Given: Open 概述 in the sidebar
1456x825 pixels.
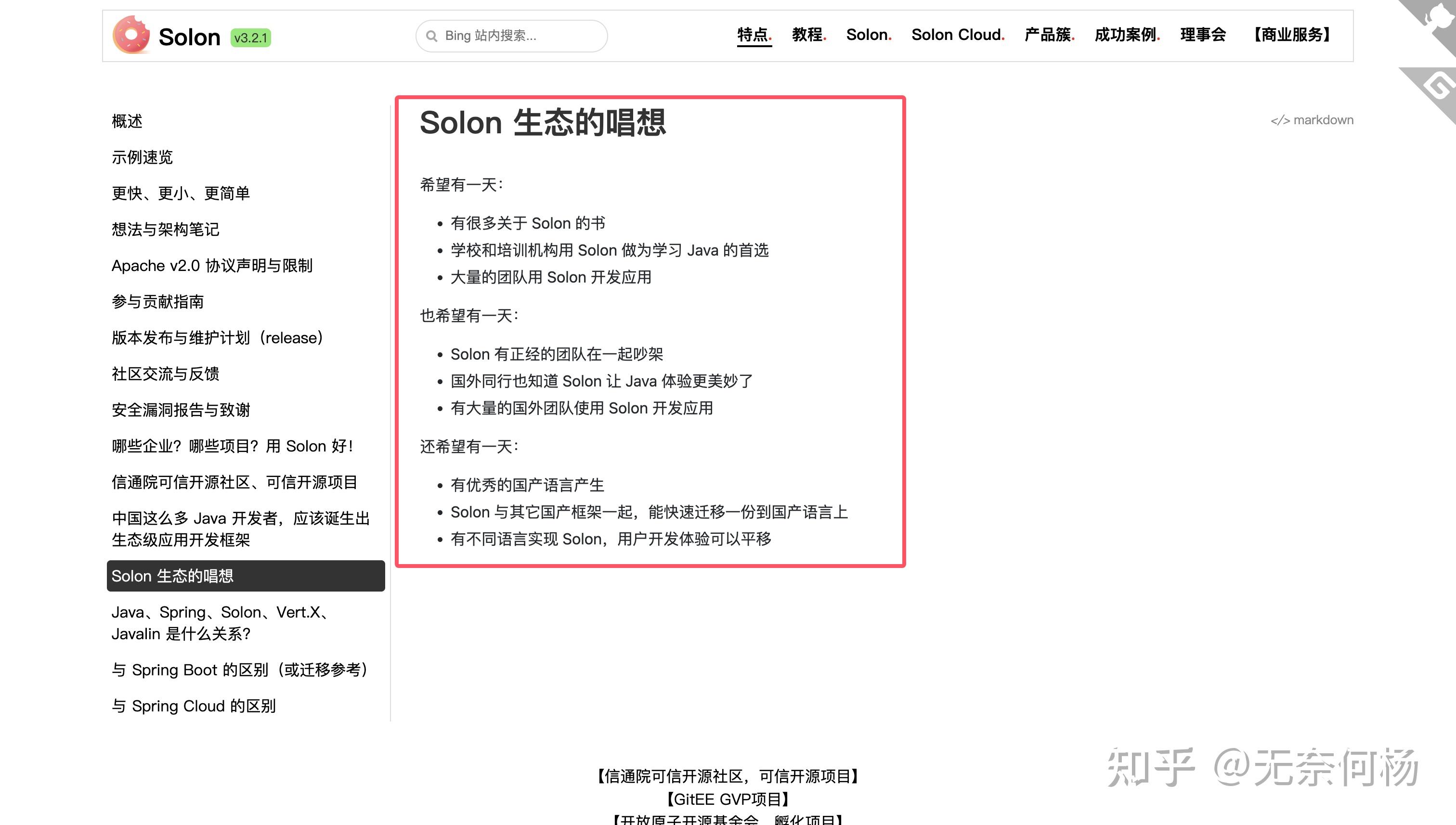Looking at the screenshot, I should 127,121.
